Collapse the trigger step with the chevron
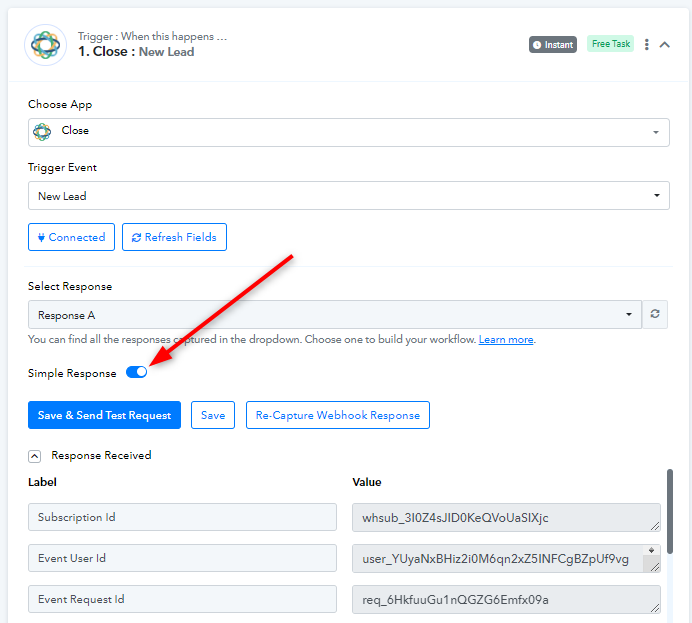Image resolution: width=692 pixels, height=623 pixels. pos(665,45)
